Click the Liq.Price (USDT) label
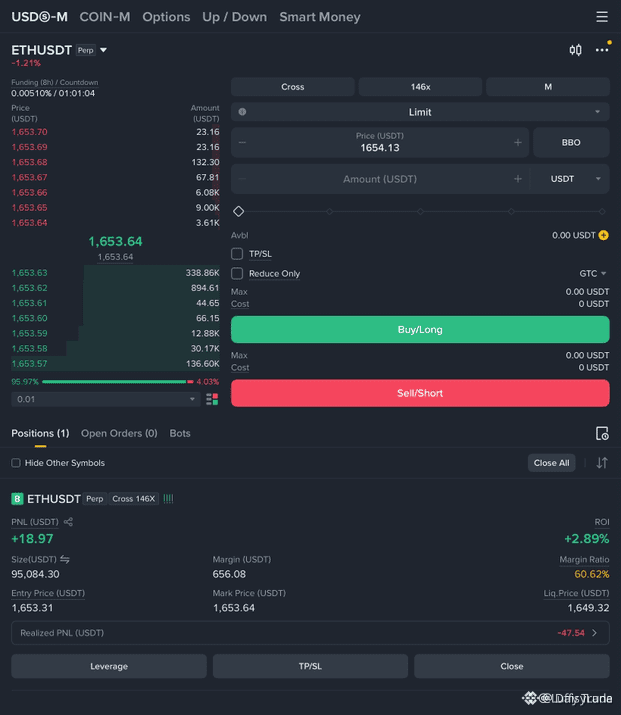This screenshot has width=621, height=715. [576, 593]
